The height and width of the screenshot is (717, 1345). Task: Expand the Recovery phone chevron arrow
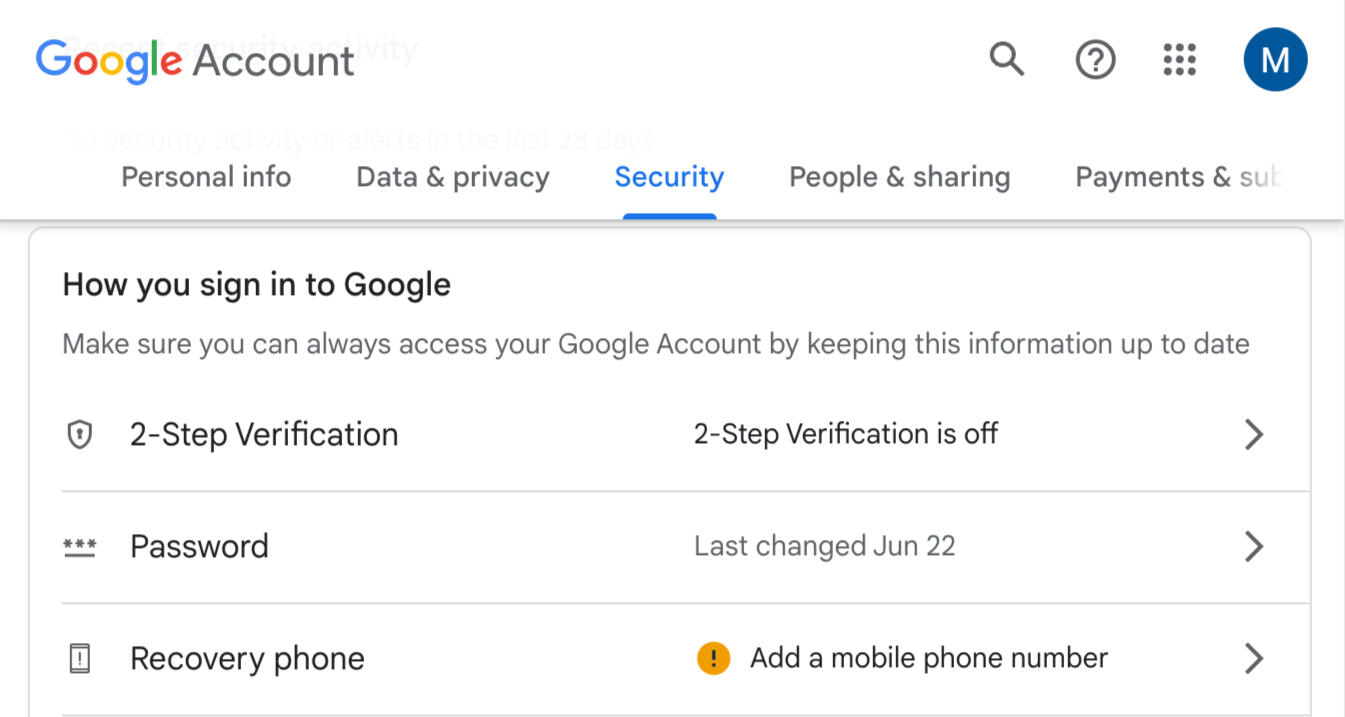(x=1253, y=659)
